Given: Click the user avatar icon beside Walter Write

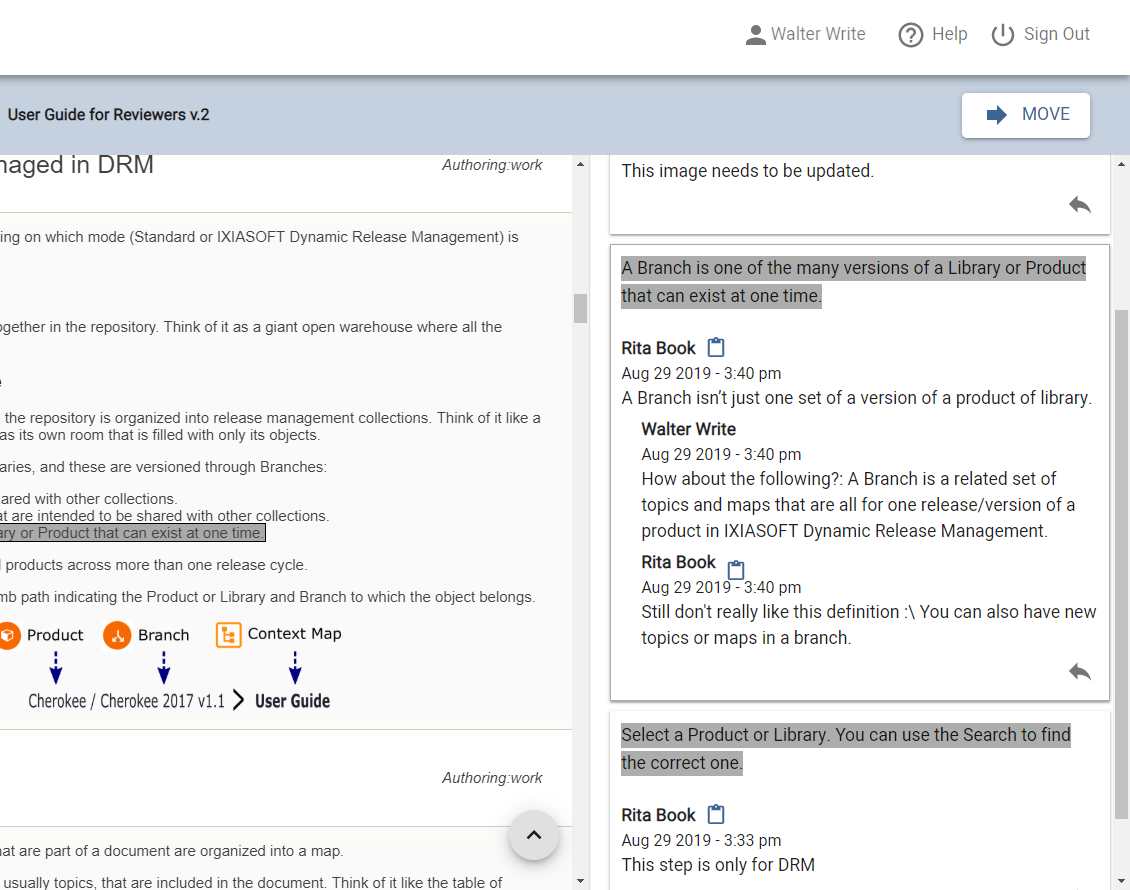Looking at the screenshot, I should (755, 35).
